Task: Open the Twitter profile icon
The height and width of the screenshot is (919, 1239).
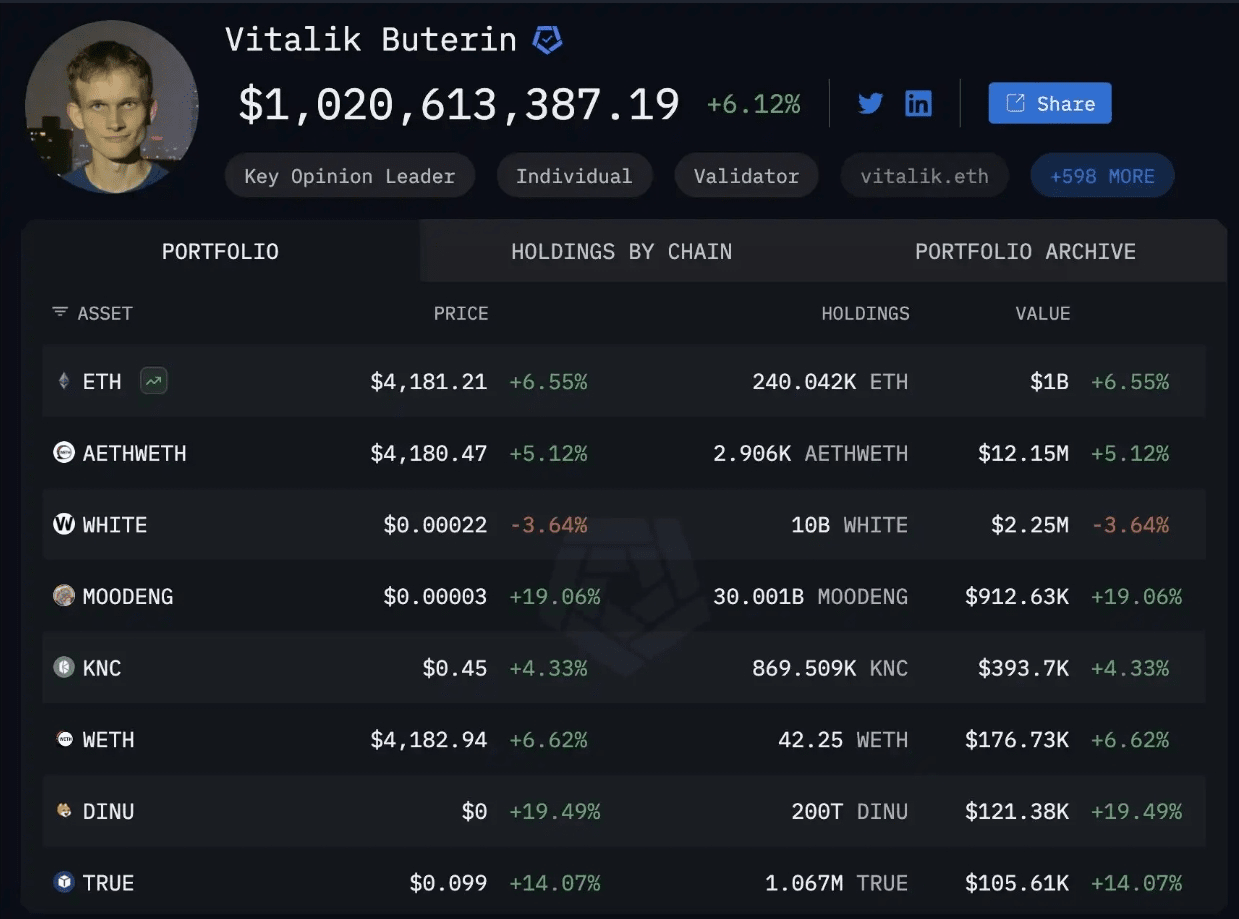Action: tap(870, 103)
